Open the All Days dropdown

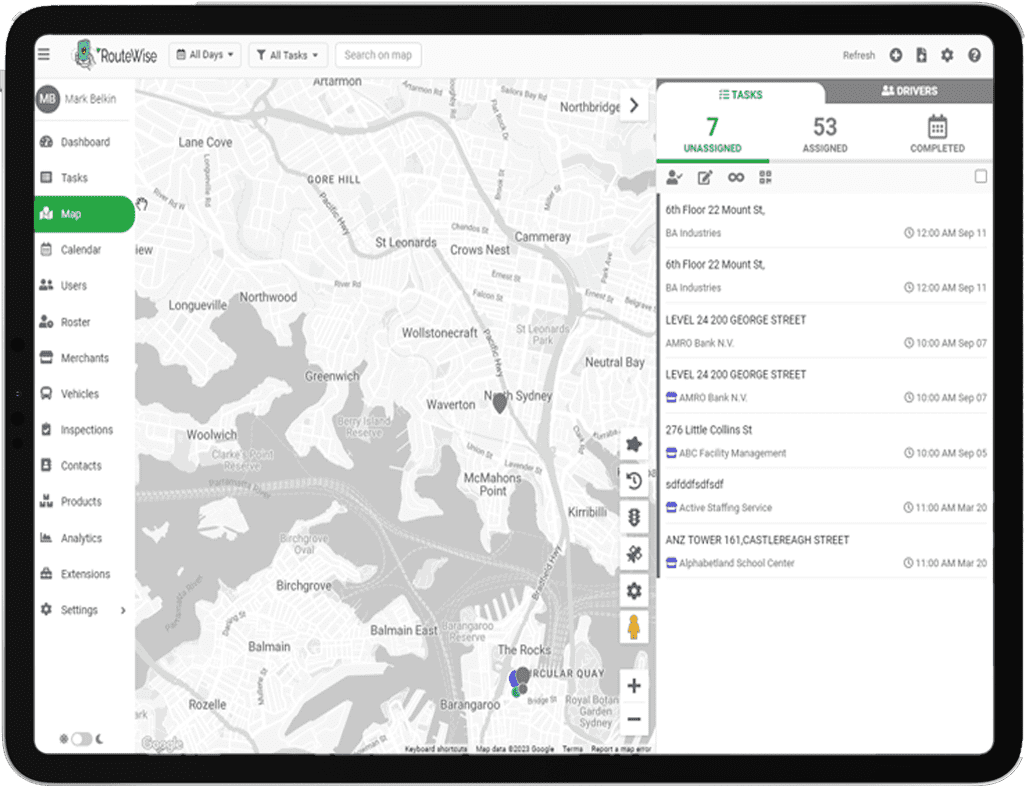[204, 54]
